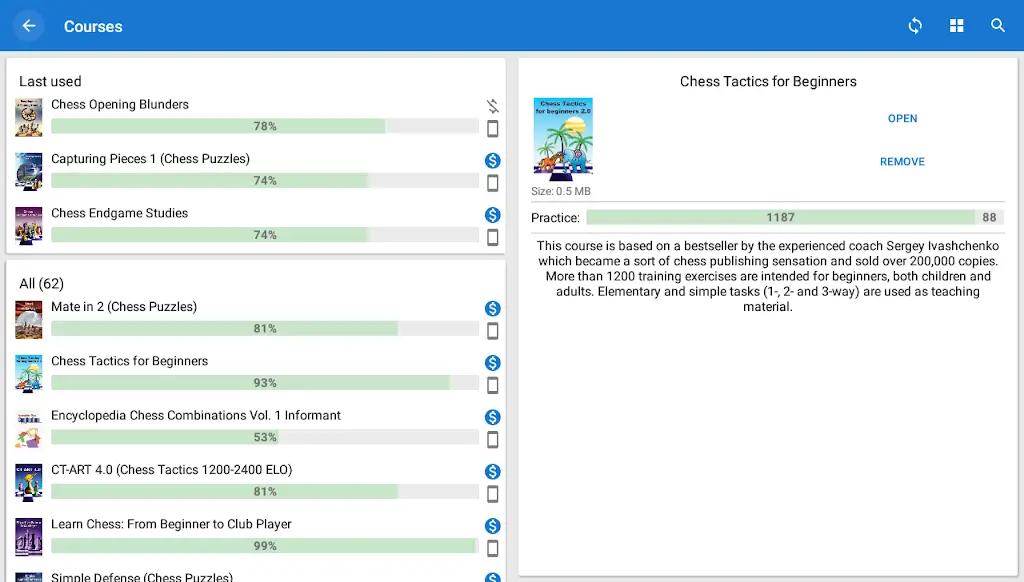Tap the dollar badge next to Mate in 2
This screenshot has width=1024, height=582.
(x=492, y=309)
